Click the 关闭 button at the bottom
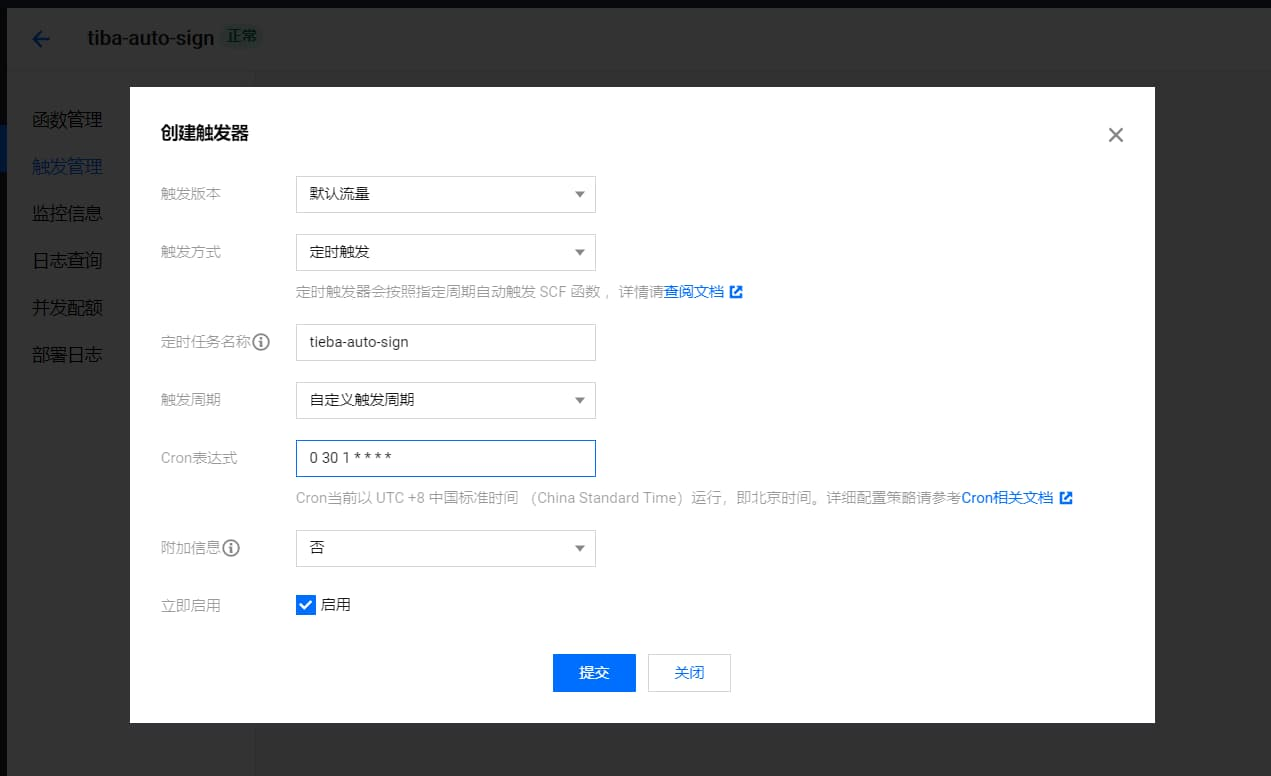Viewport: 1271px width, 776px height. point(689,672)
